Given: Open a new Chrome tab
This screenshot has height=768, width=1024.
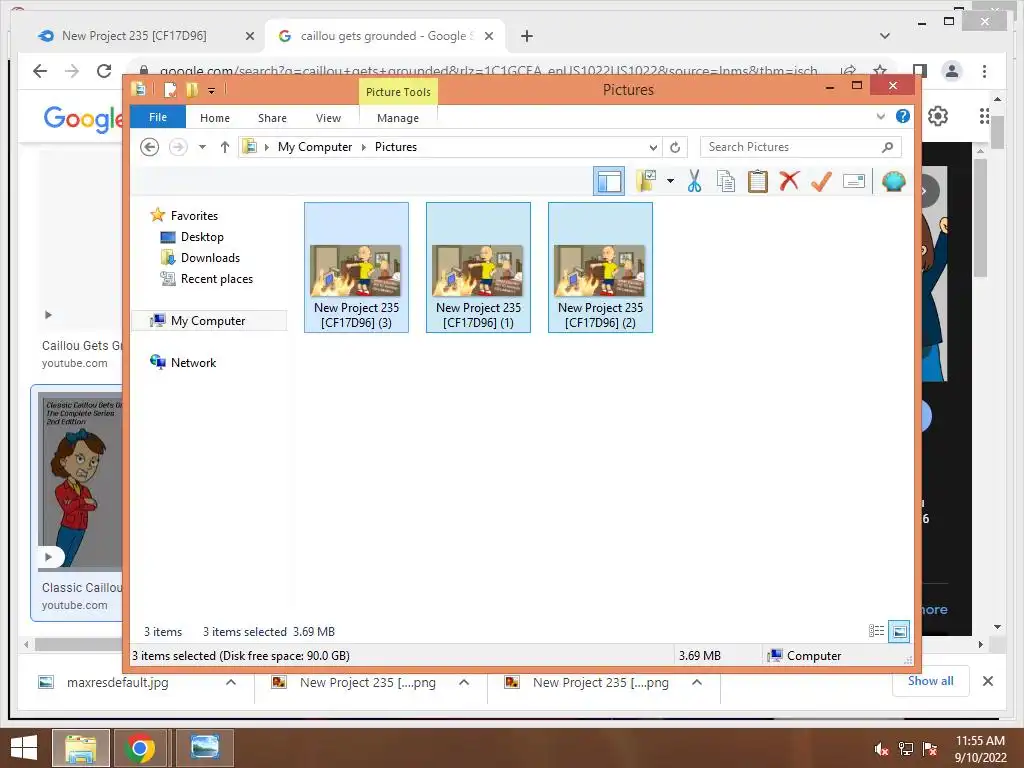Looking at the screenshot, I should point(527,36).
